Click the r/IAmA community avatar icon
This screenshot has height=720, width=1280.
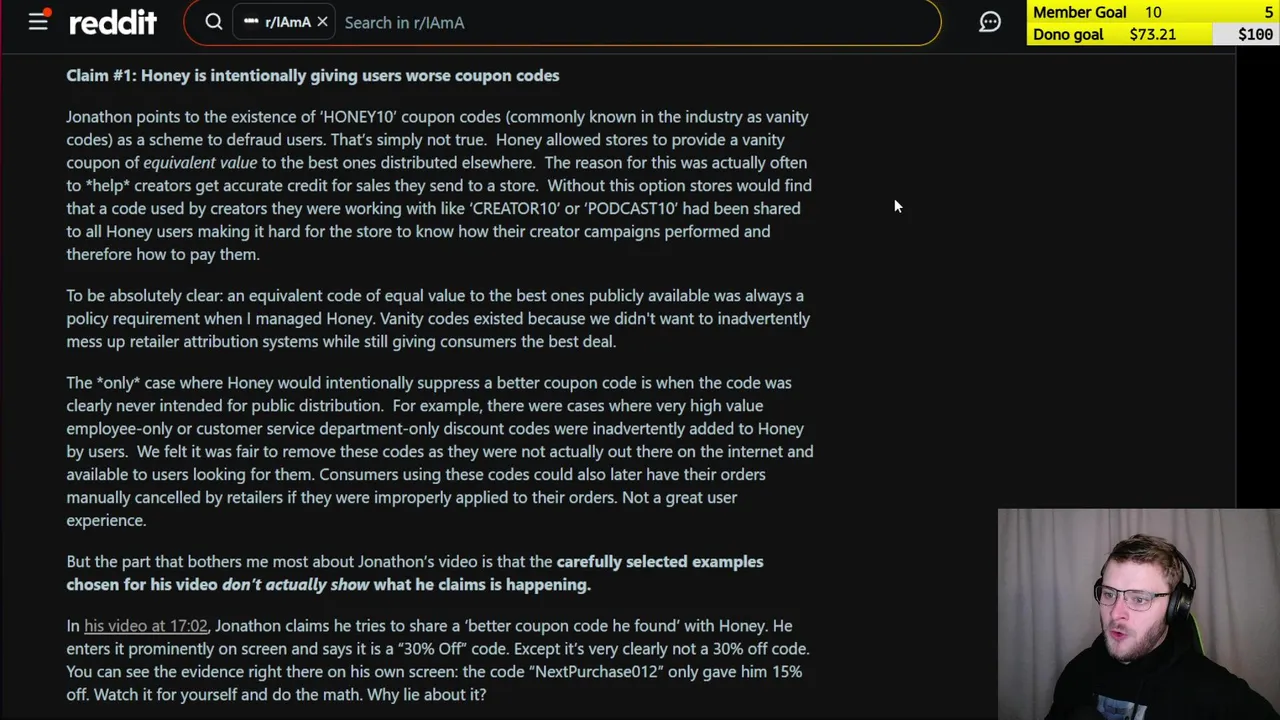(x=251, y=22)
